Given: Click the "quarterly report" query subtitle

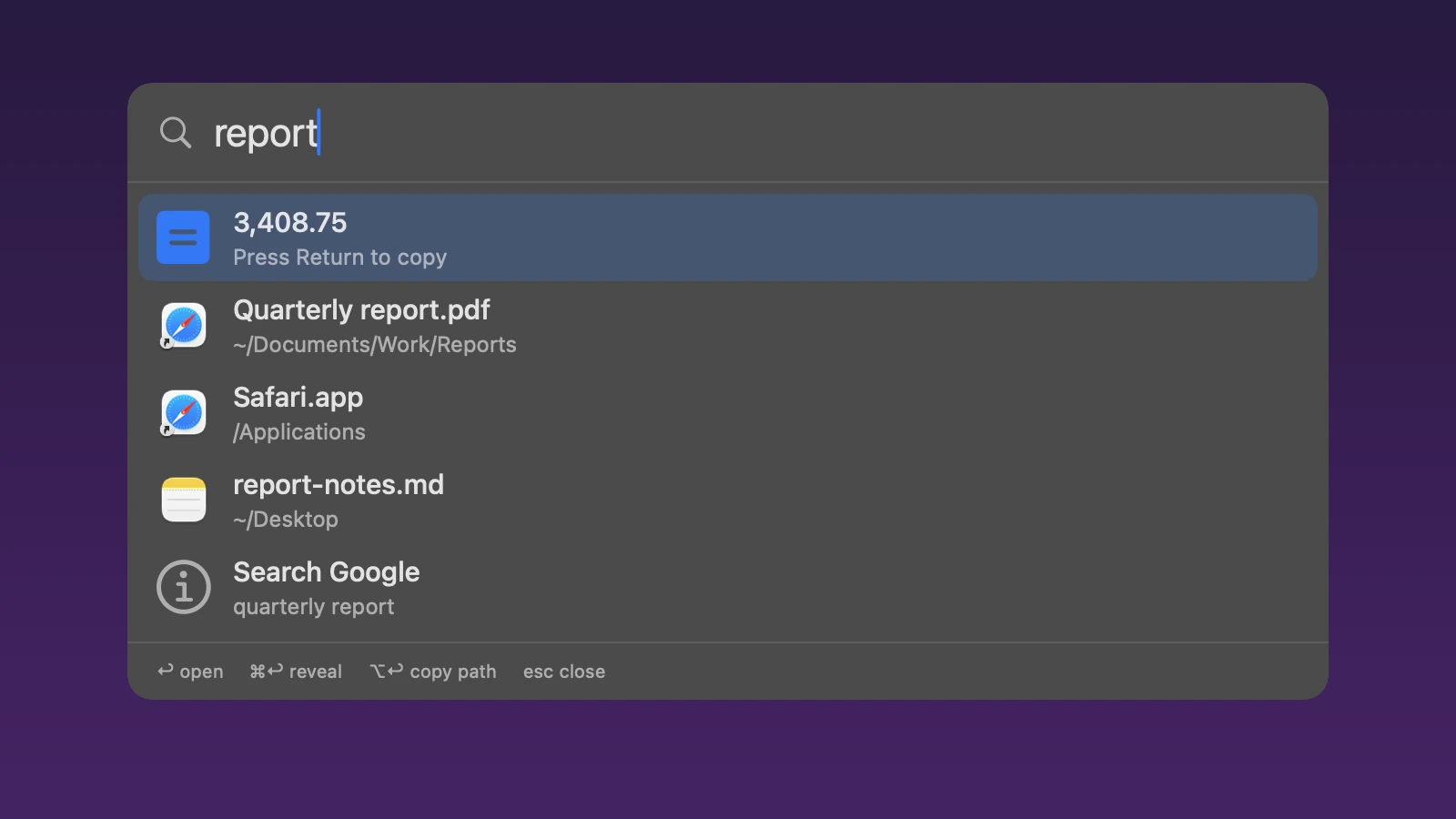Looking at the screenshot, I should coord(313,607).
